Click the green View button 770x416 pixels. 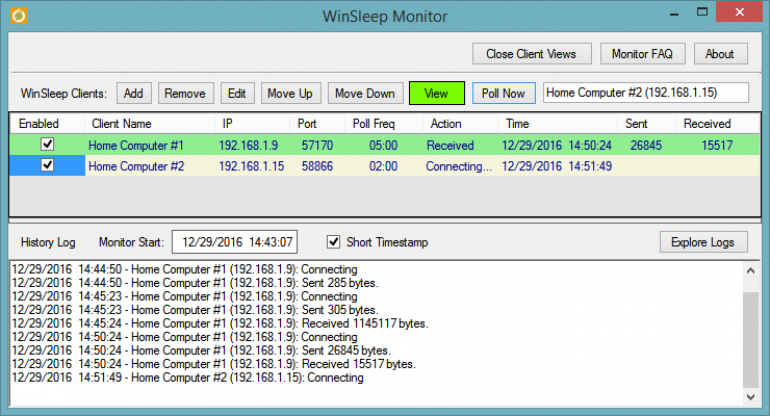437,93
